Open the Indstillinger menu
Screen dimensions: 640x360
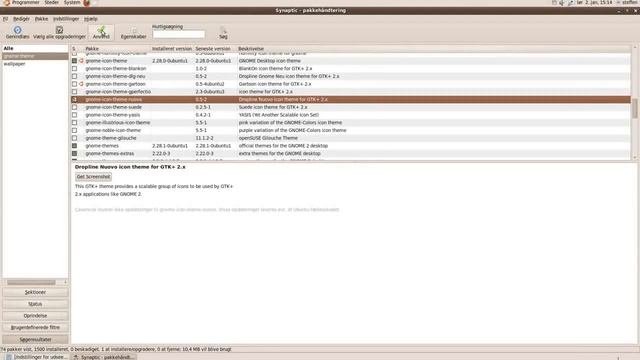(66, 19)
